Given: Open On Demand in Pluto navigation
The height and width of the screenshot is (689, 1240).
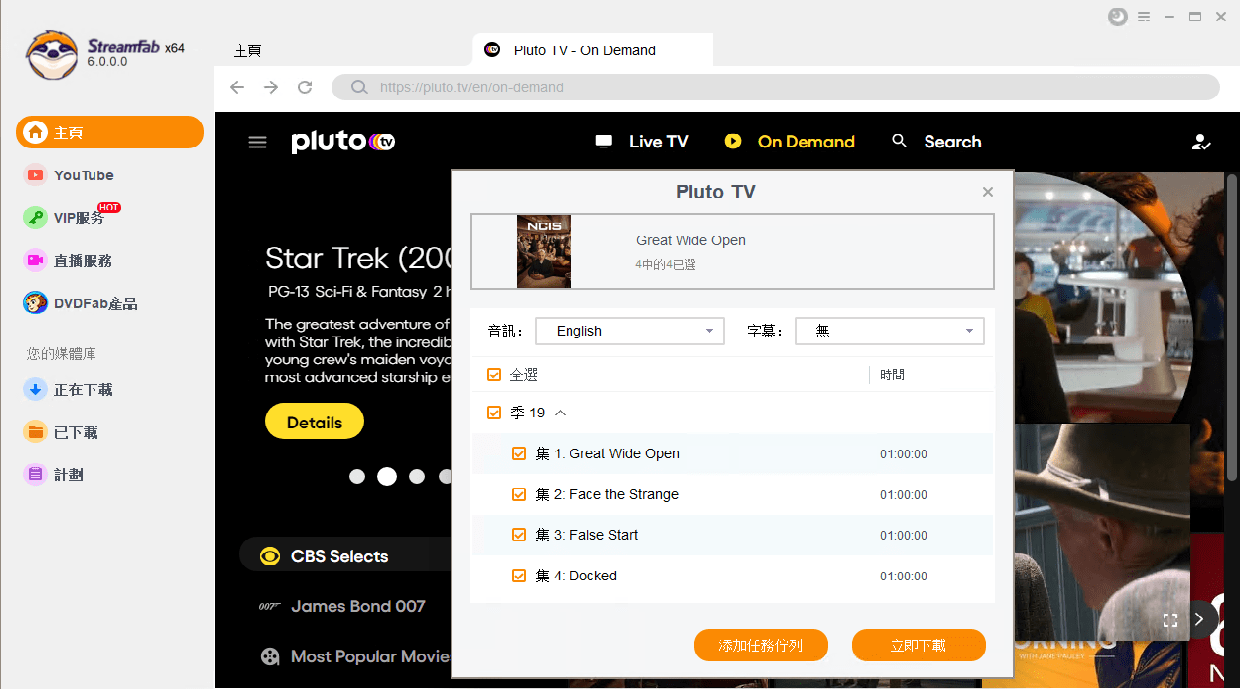Looking at the screenshot, I should tap(806, 142).
